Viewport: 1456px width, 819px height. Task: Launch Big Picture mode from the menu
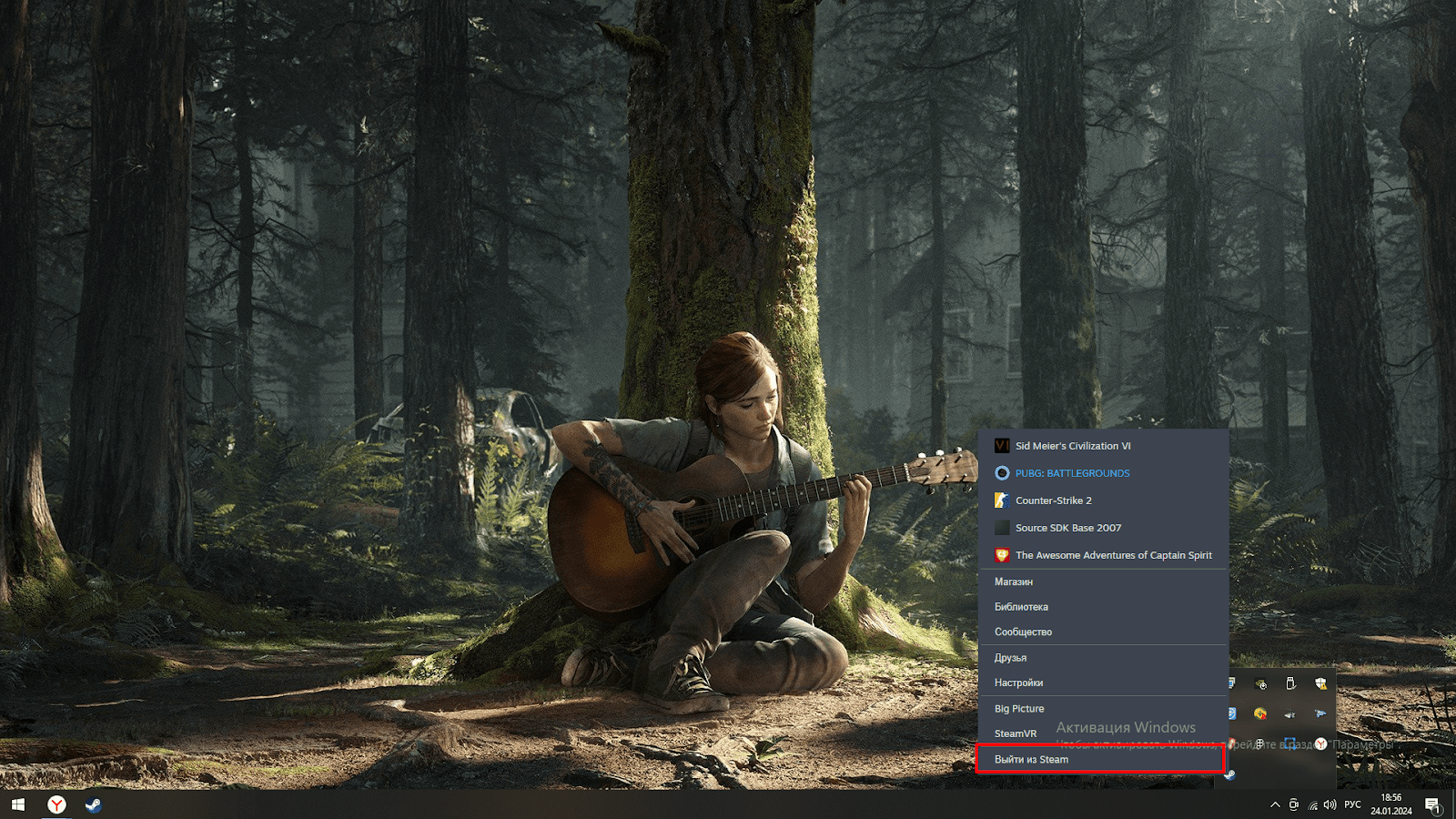coord(1103,708)
